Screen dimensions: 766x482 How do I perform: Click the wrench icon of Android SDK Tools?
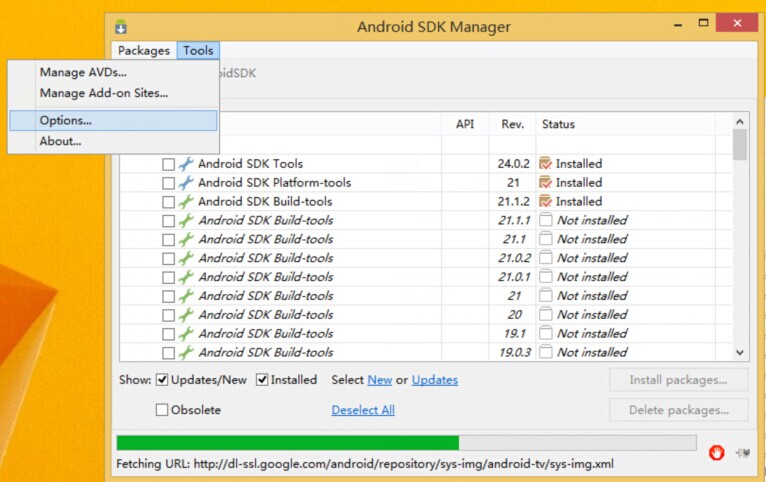point(186,164)
